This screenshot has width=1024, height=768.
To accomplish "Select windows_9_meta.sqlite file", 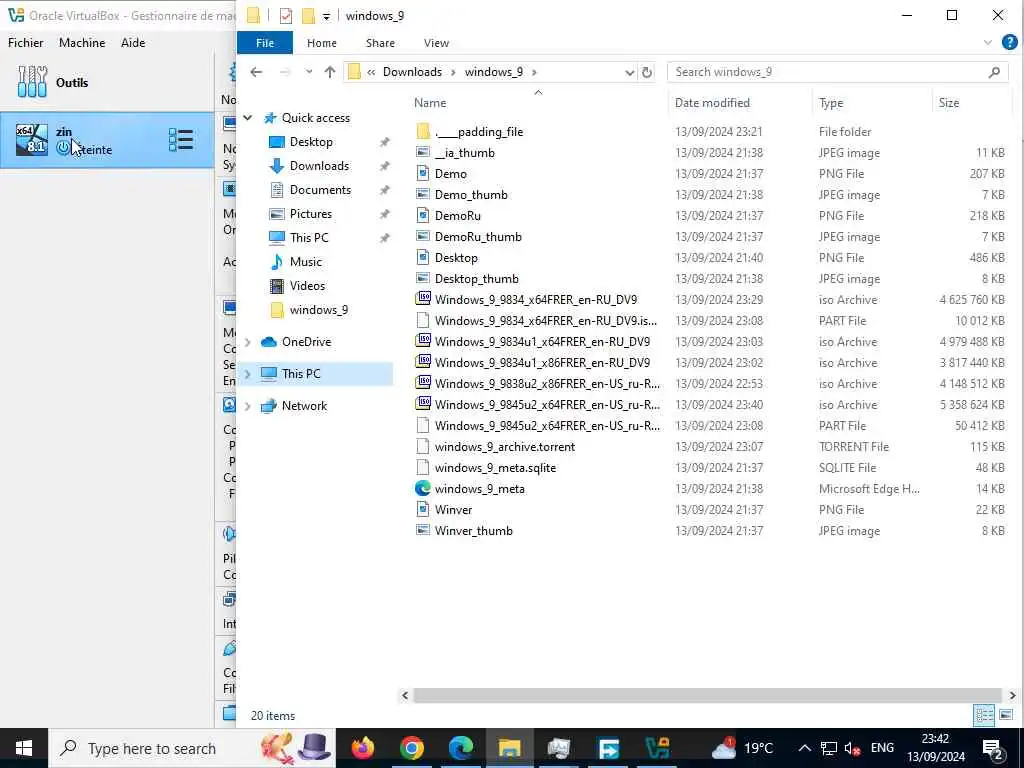I will click(x=495, y=468).
